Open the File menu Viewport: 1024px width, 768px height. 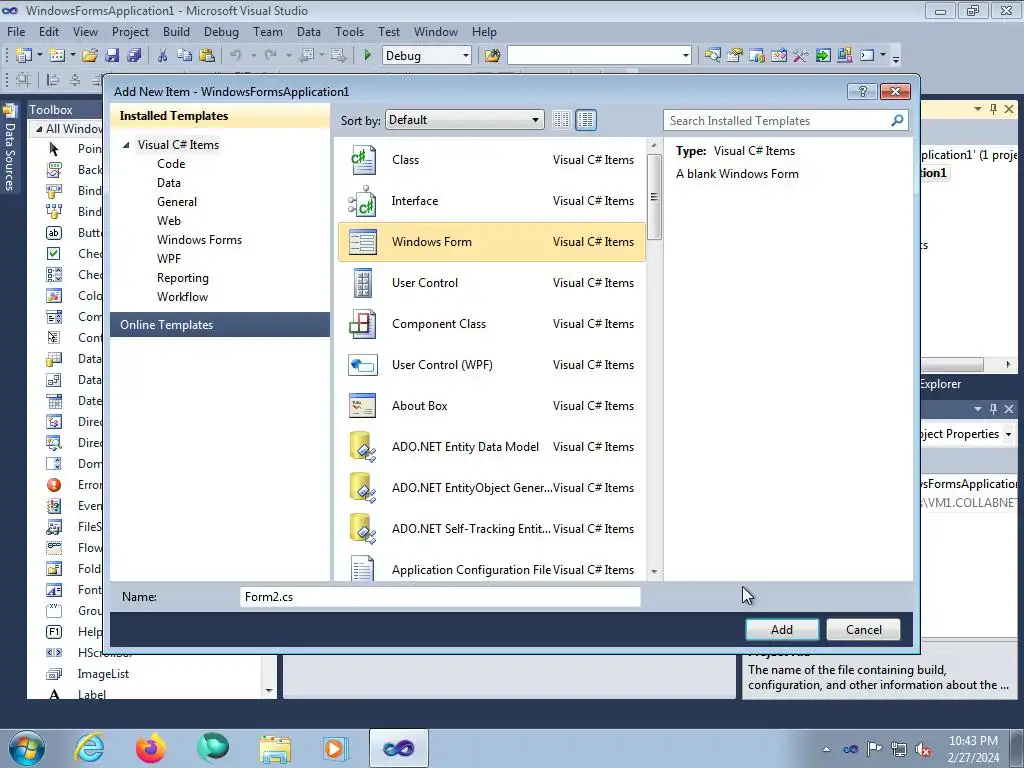click(x=16, y=32)
